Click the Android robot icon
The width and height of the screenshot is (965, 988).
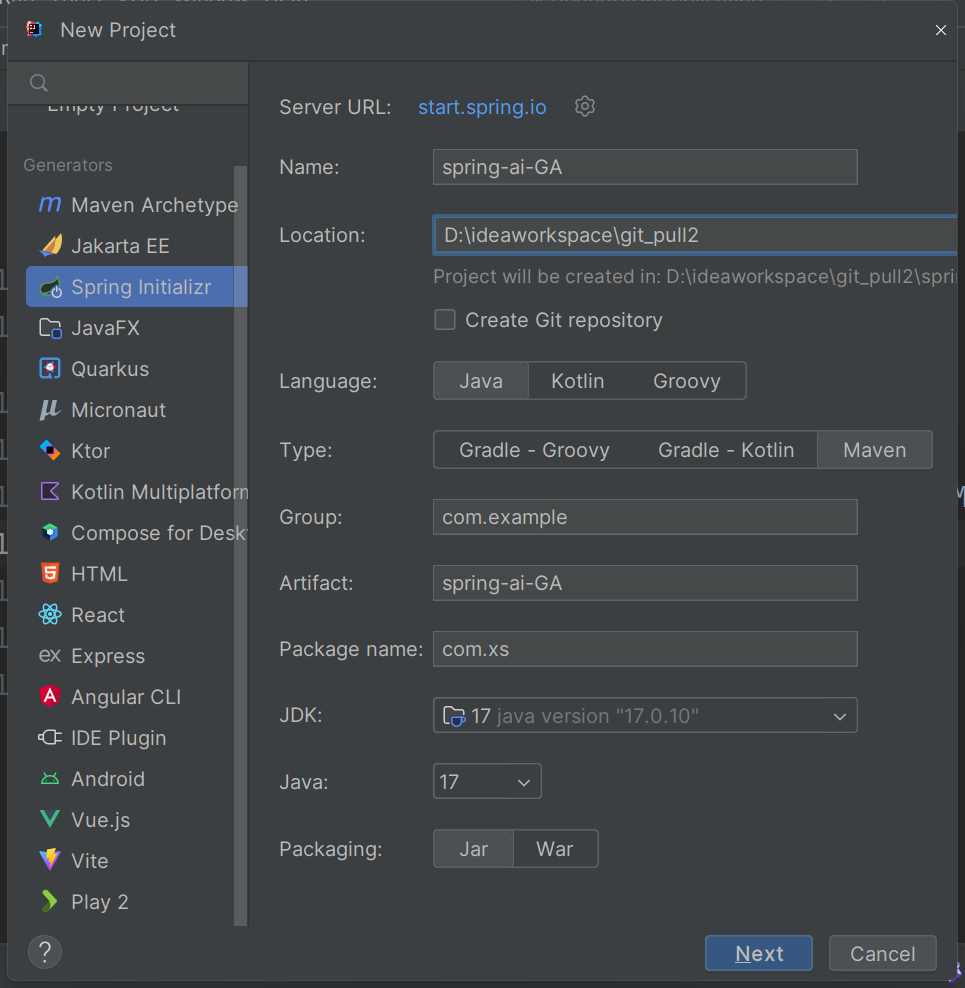click(50, 779)
